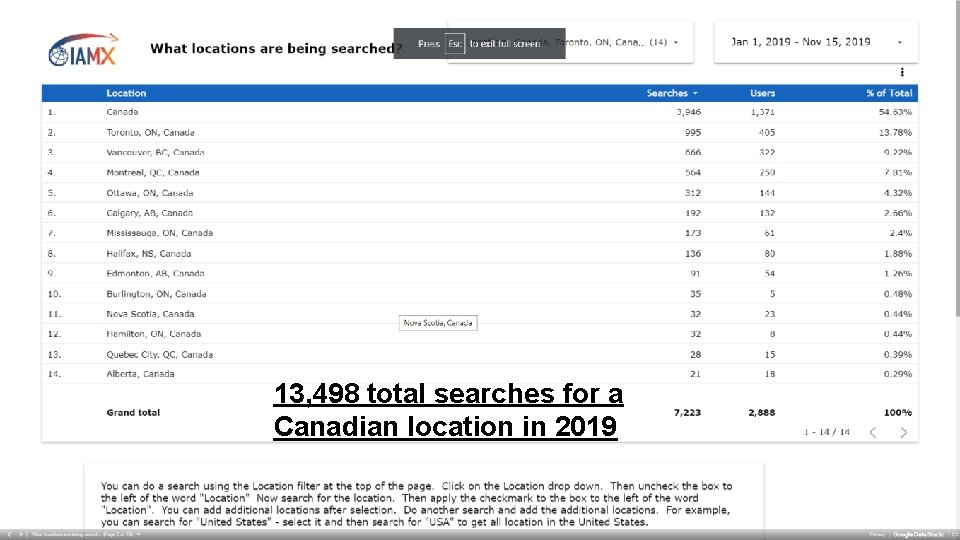The height and width of the screenshot is (540, 960).
Task: Open the table's three-dot options menu
Action: pos(902,72)
